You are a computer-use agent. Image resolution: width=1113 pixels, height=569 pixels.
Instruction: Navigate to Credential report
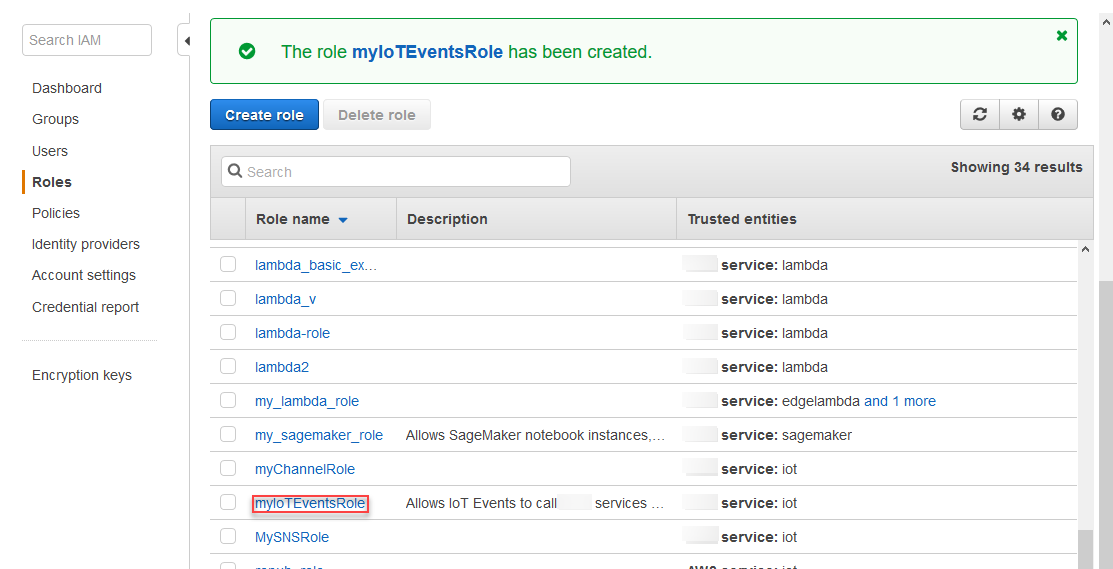86,307
